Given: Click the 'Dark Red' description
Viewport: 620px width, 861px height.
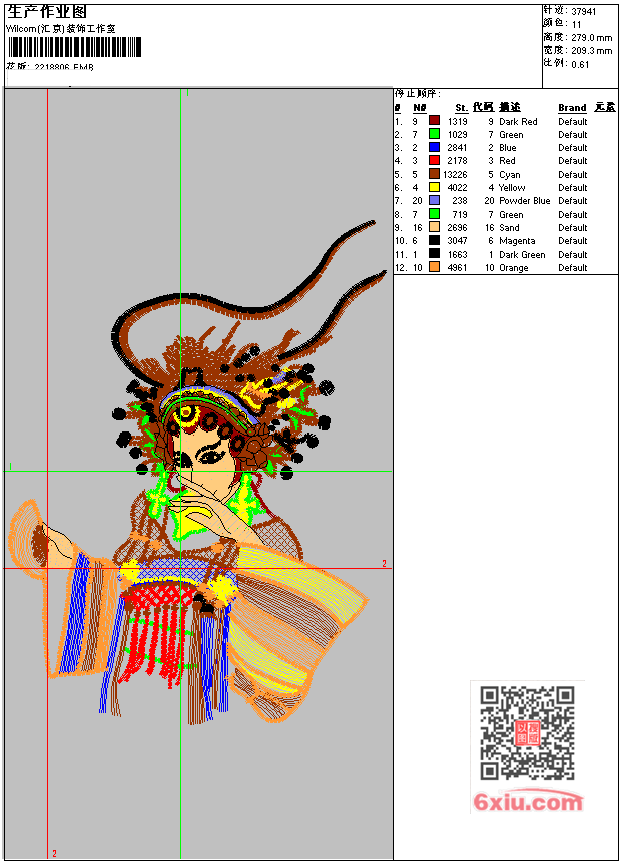Looking at the screenshot, I should click(518, 121).
